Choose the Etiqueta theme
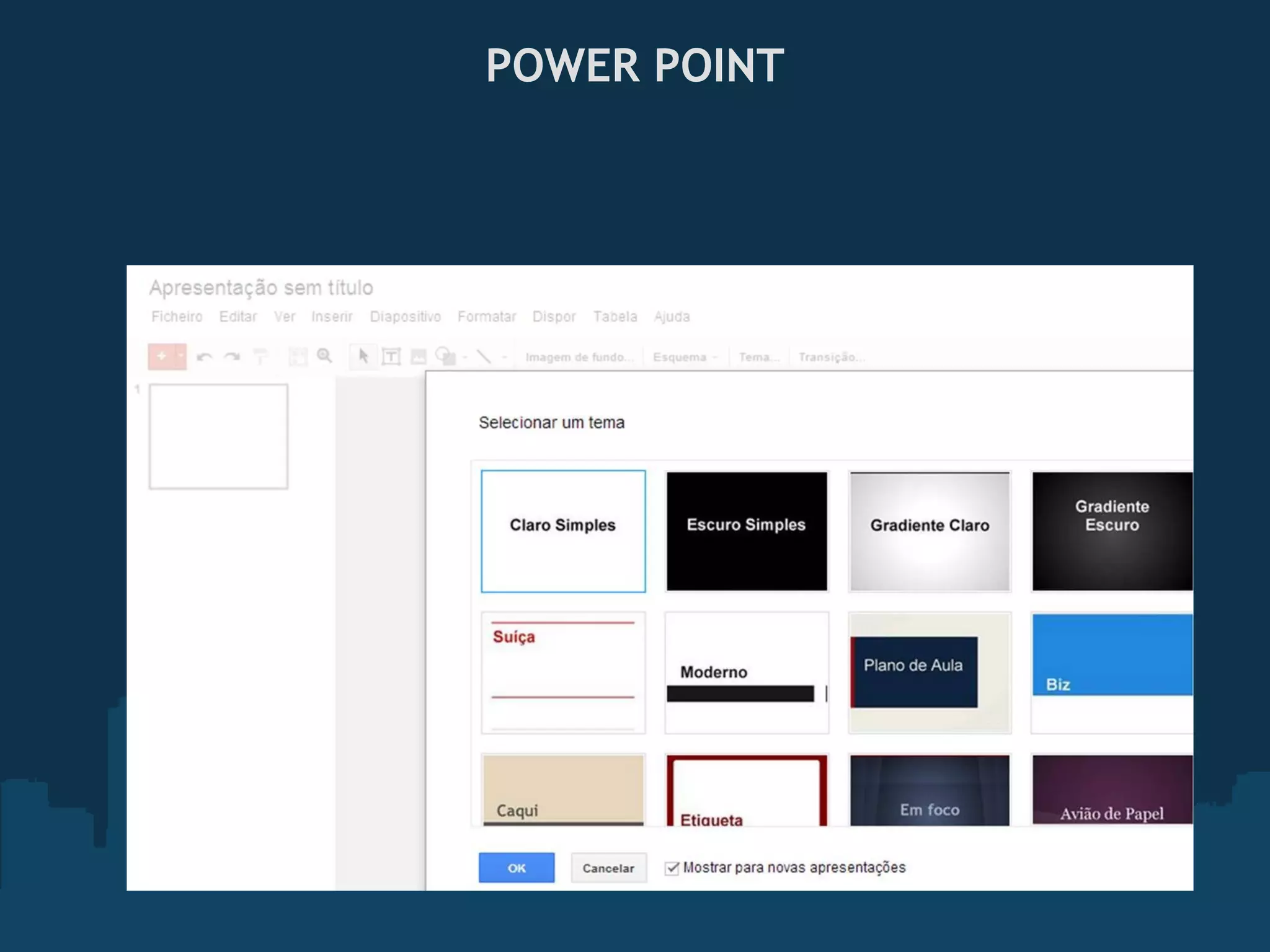The height and width of the screenshot is (952, 1270). [747, 790]
